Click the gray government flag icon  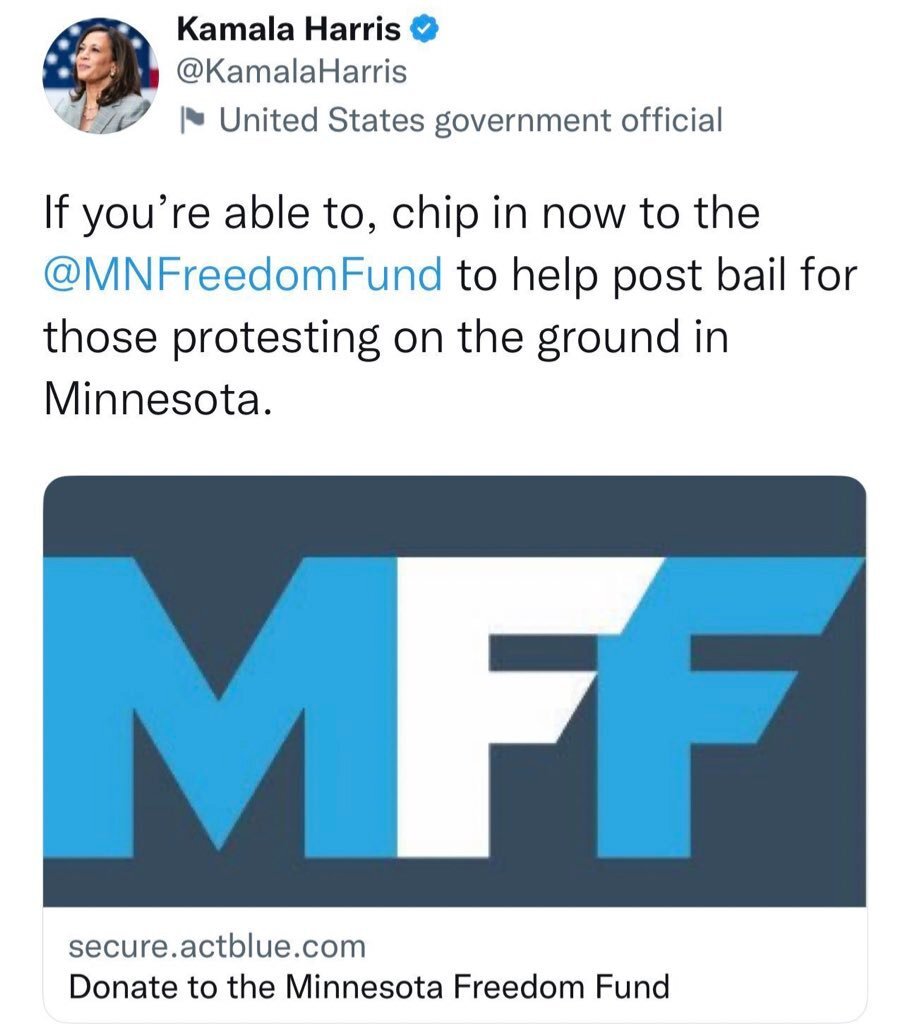pyautogui.click(x=197, y=122)
